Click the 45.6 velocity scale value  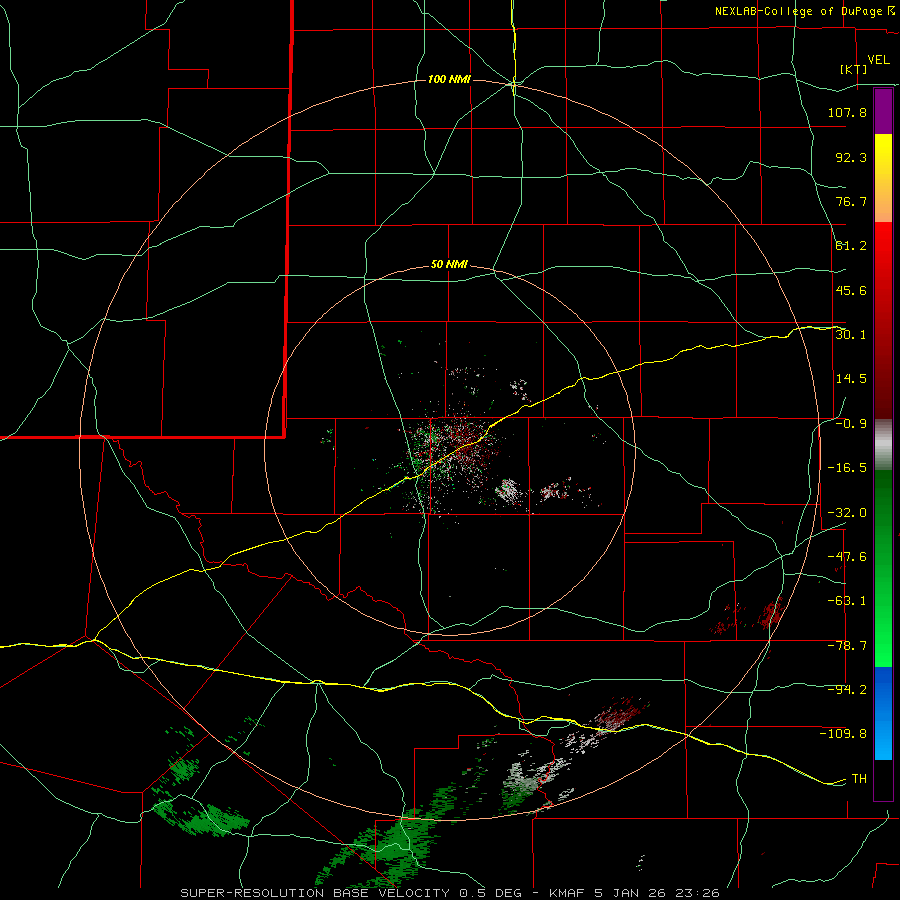pyautogui.click(x=851, y=290)
